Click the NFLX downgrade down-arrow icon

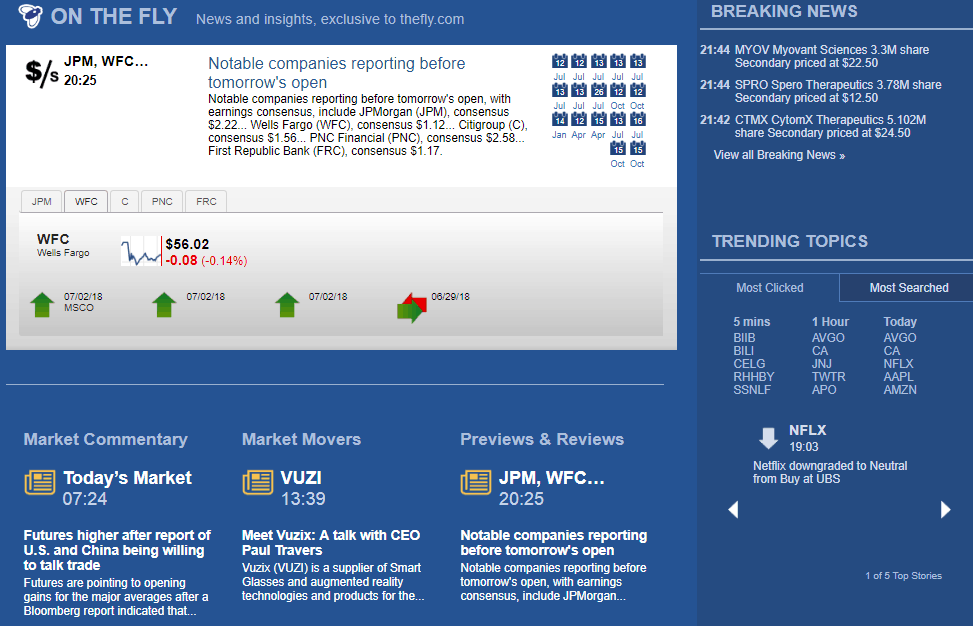pos(768,437)
